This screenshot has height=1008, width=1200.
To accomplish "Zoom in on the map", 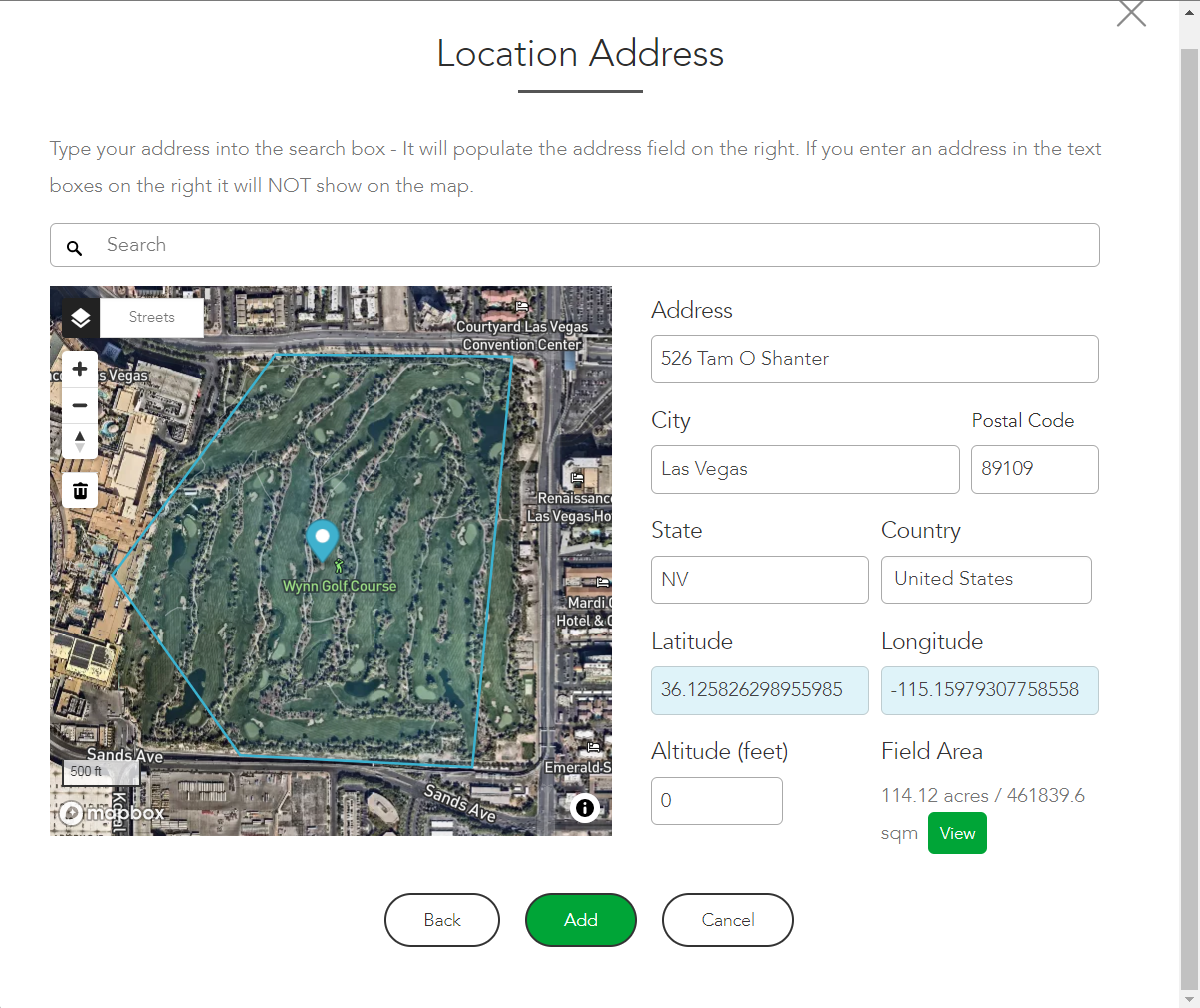I will 80,369.
